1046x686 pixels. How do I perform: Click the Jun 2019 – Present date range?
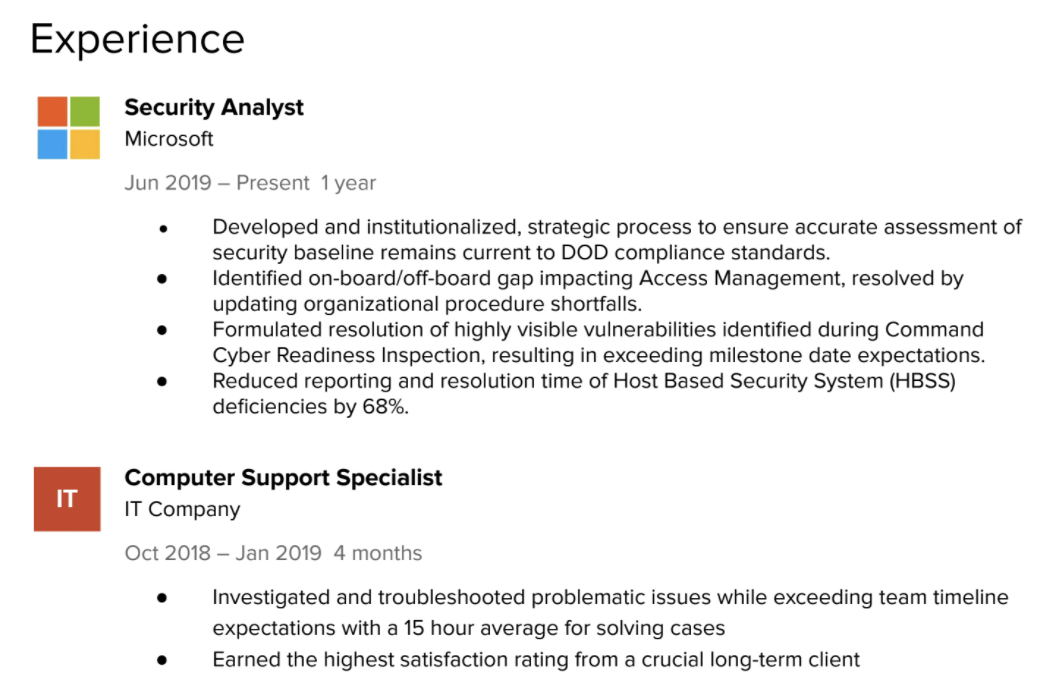click(217, 183)
